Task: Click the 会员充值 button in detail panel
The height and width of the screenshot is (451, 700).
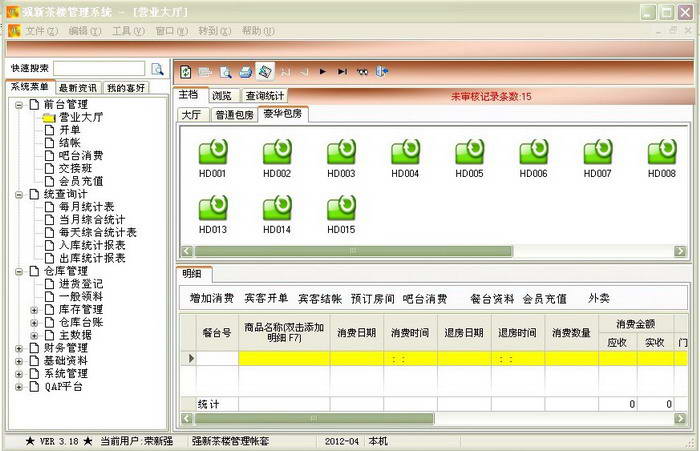Action: coord(545,298)
